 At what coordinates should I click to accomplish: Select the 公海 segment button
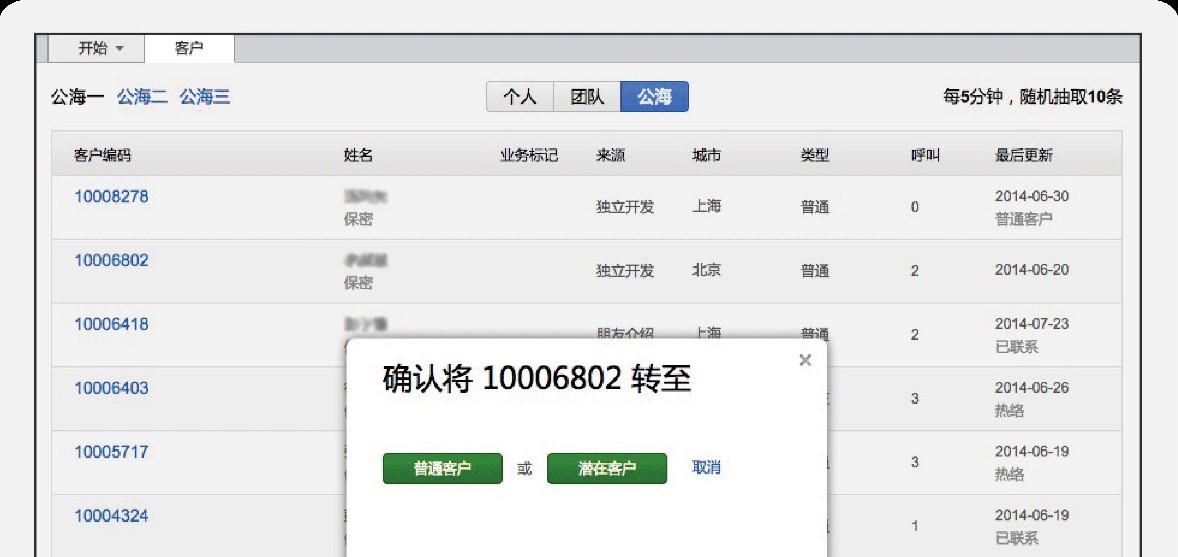pyautogui.click(x=654, y=97)
